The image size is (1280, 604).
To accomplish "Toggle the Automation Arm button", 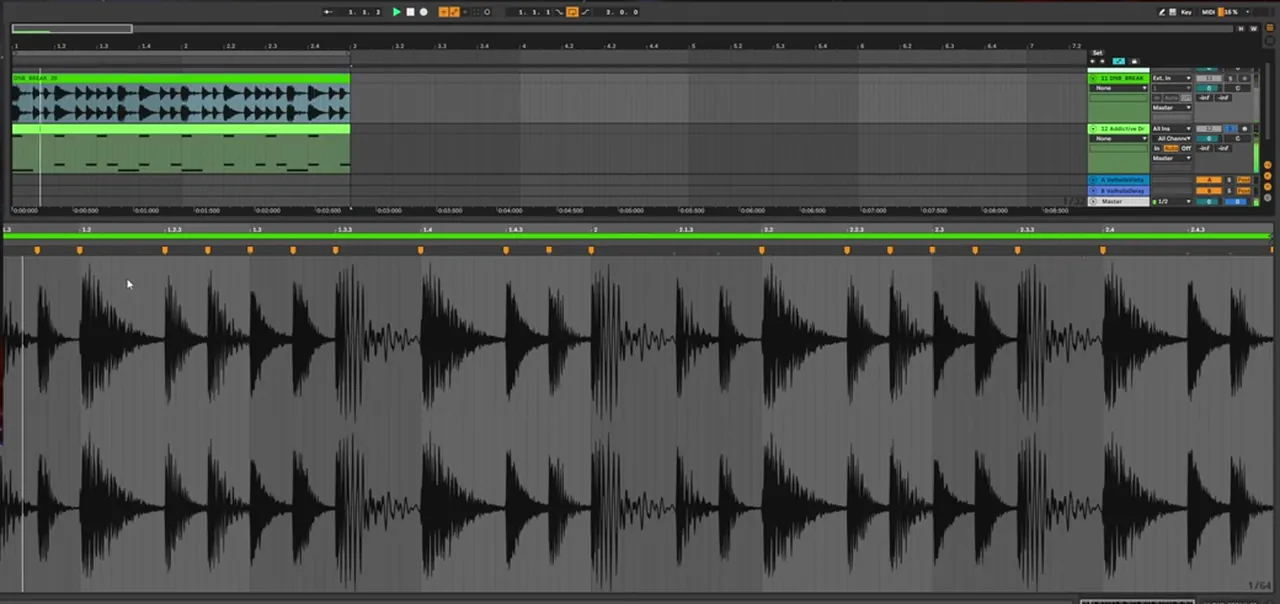I will click(x=455, y=12).
